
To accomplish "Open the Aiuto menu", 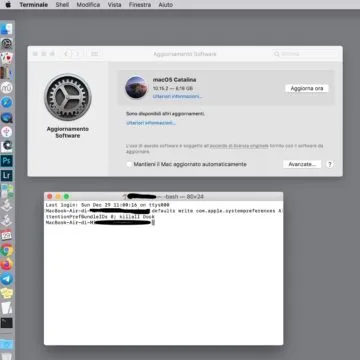I will click(x=166, y=5).
